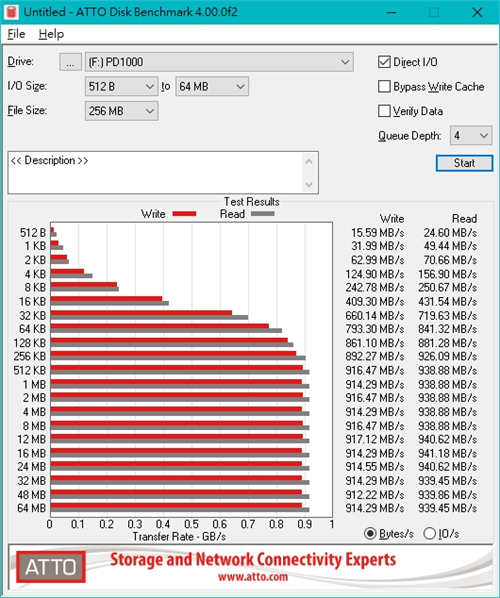Click the read value 941.18 MB/s
This screenshot has height=598, width=500.
(447, 453)
